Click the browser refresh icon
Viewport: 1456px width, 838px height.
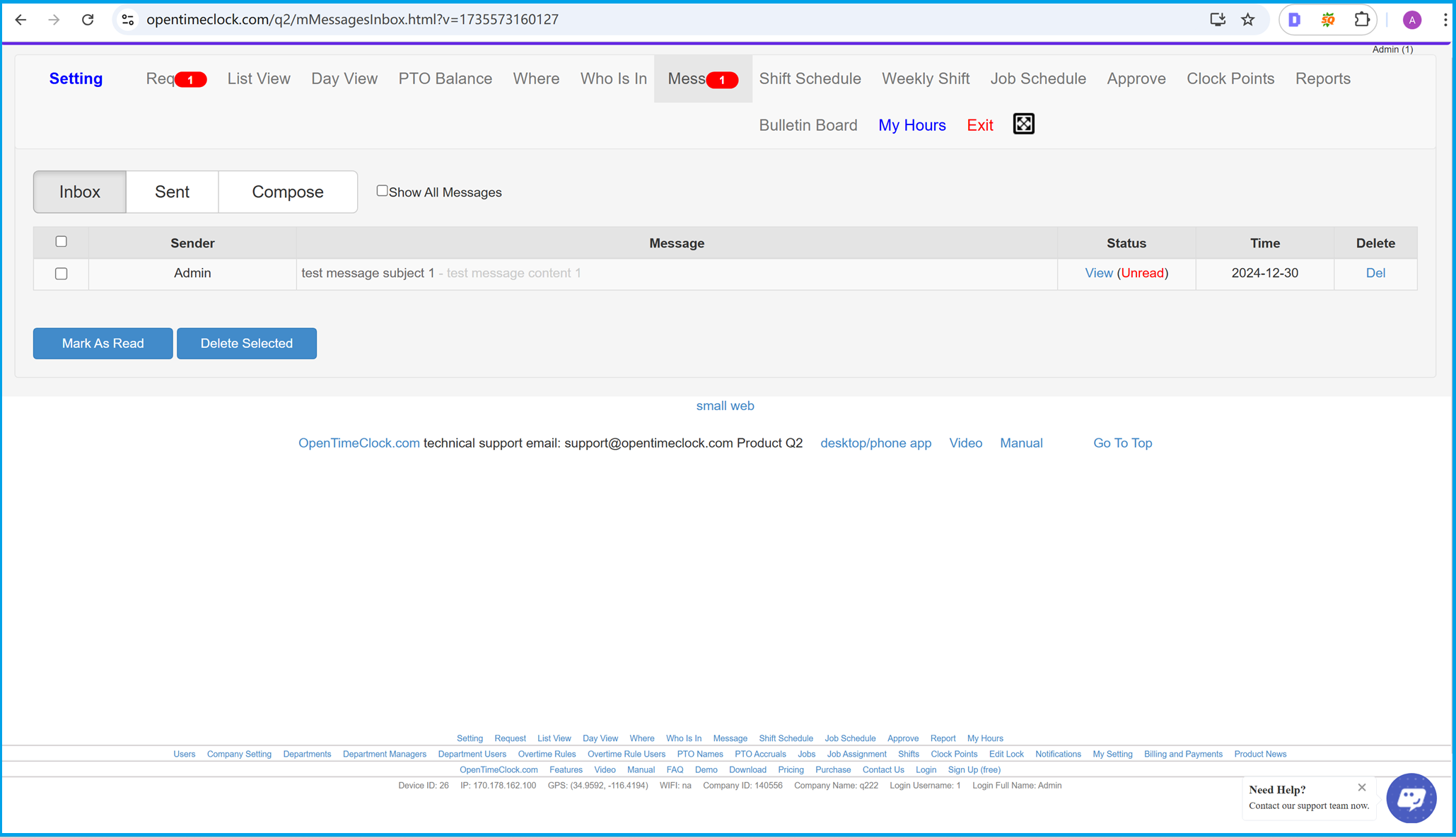[86, 20]
